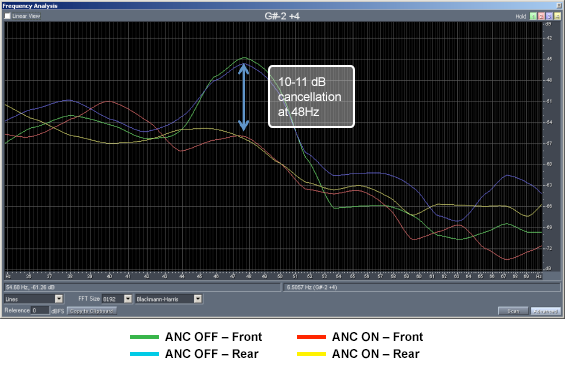The image size is (565, 372).
Task: Click the Frequency Analysis title bar
Action: pyautogui.click(x=282, y=6)
